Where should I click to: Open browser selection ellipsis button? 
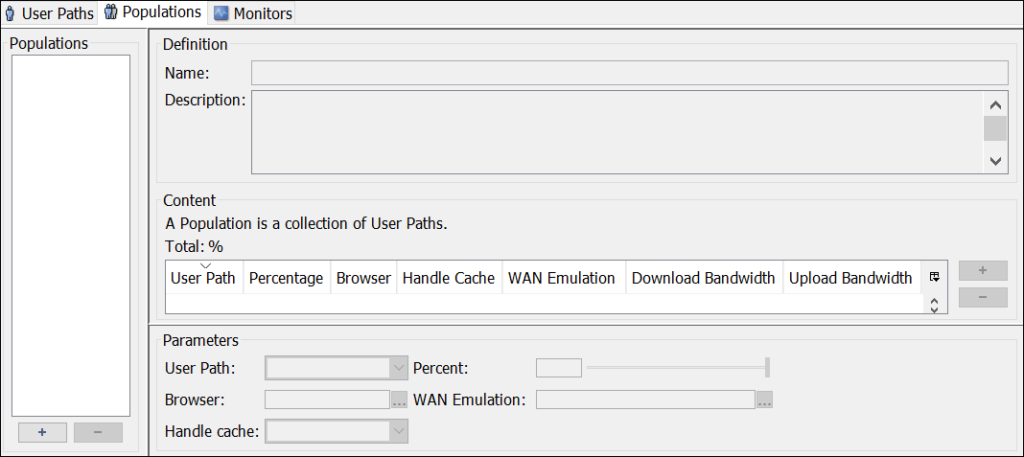tap(399, 400)
